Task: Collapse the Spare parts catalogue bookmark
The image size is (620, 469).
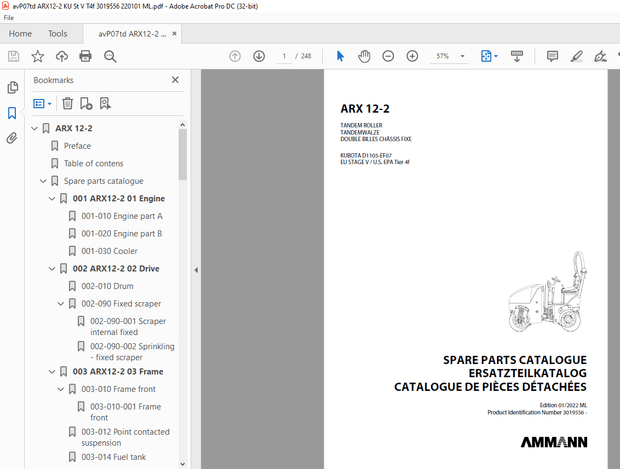Action: click(x=43, y=181)
